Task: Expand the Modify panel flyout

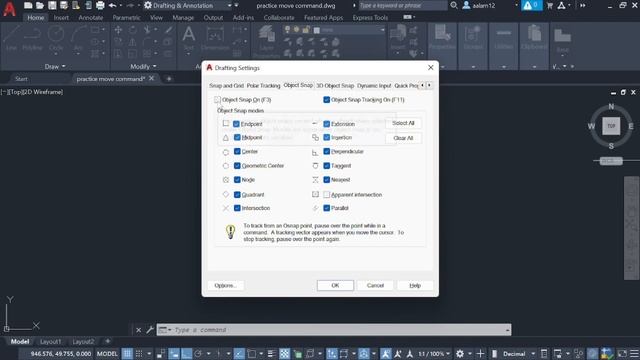Action: coord(143,66)
